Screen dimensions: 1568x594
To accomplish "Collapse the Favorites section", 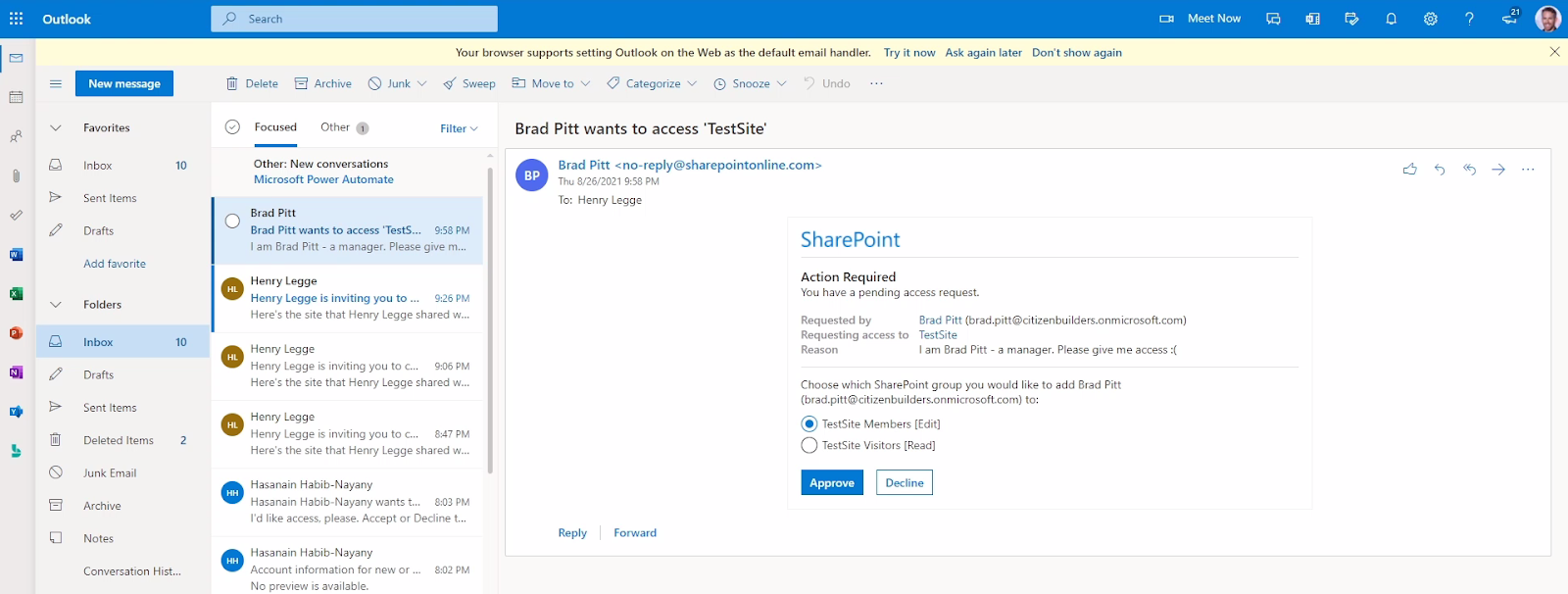I will click(x=56, y=127).
